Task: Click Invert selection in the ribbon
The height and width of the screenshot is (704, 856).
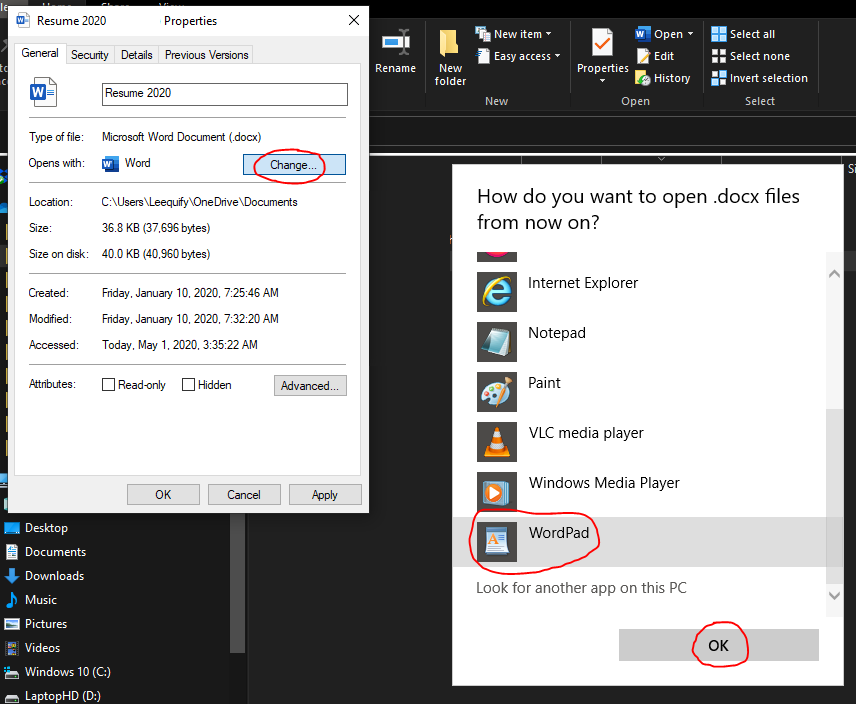Action: (x=759, y=78)
